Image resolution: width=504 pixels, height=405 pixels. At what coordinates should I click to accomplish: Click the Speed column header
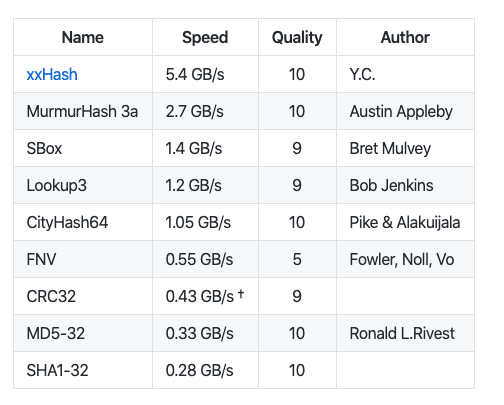tap(205, 37)
